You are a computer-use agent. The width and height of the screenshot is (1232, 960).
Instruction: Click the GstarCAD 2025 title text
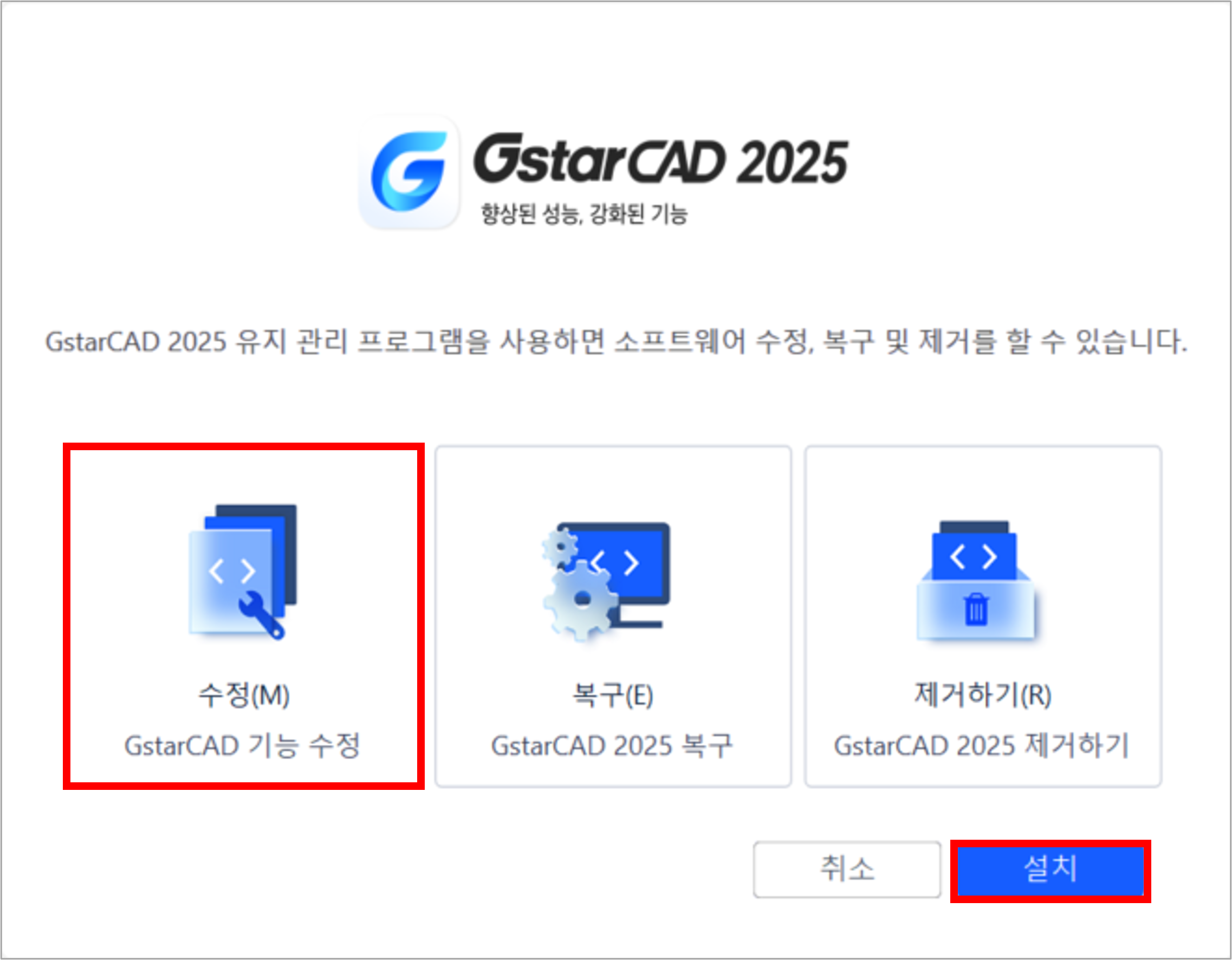[660, 159]
